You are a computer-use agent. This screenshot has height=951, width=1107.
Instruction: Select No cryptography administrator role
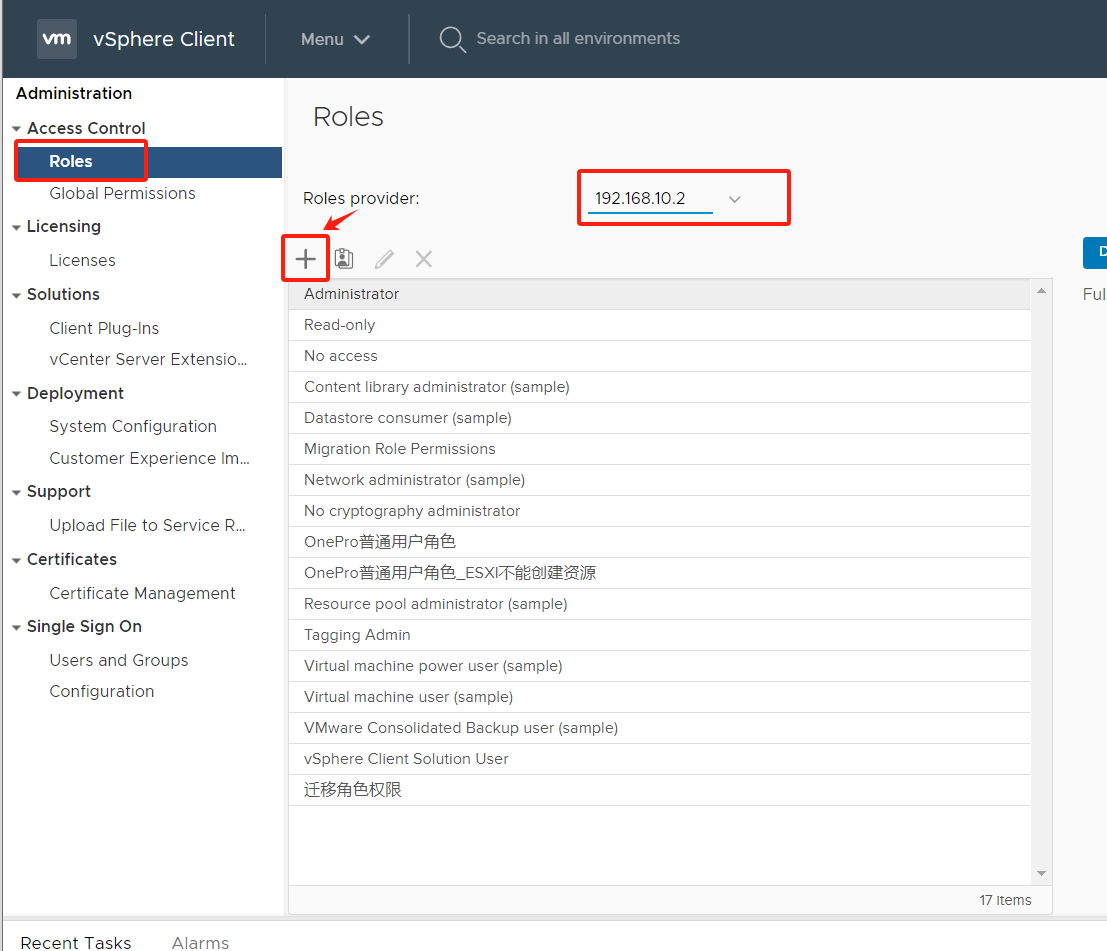click(659, 511)
